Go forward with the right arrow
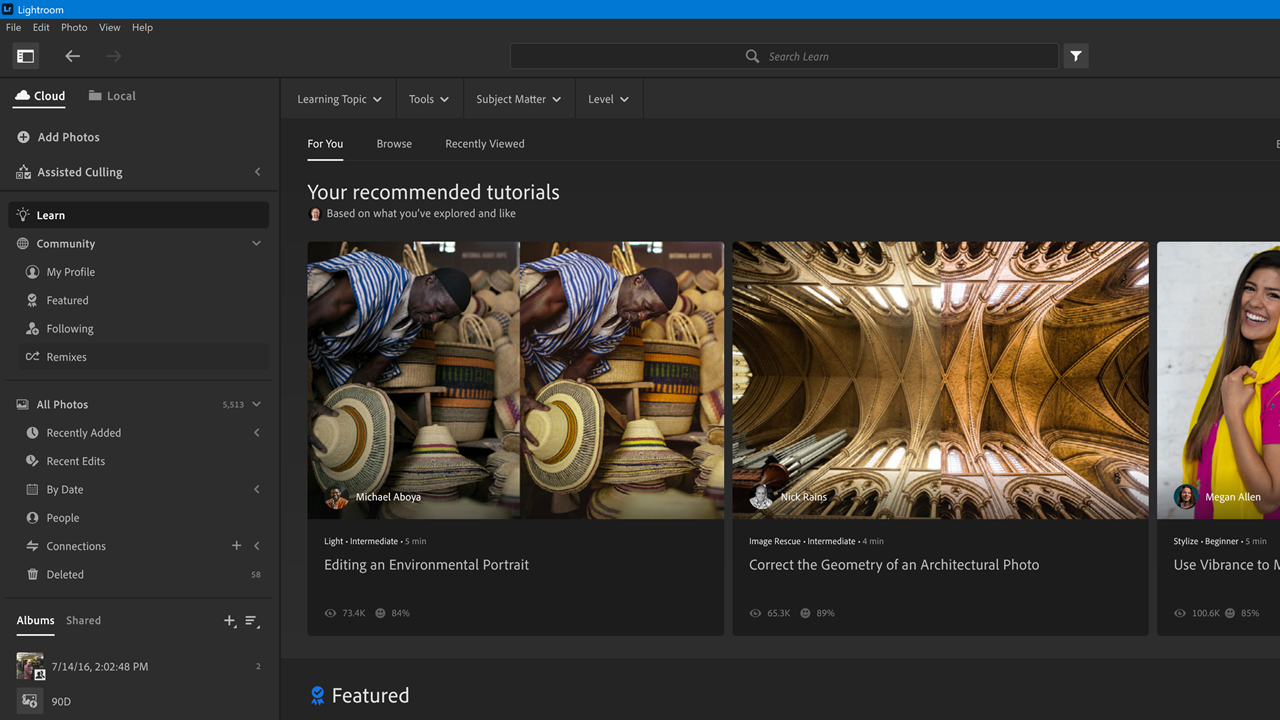Screen dimensions: 1280x720 (x=114, y=57)
